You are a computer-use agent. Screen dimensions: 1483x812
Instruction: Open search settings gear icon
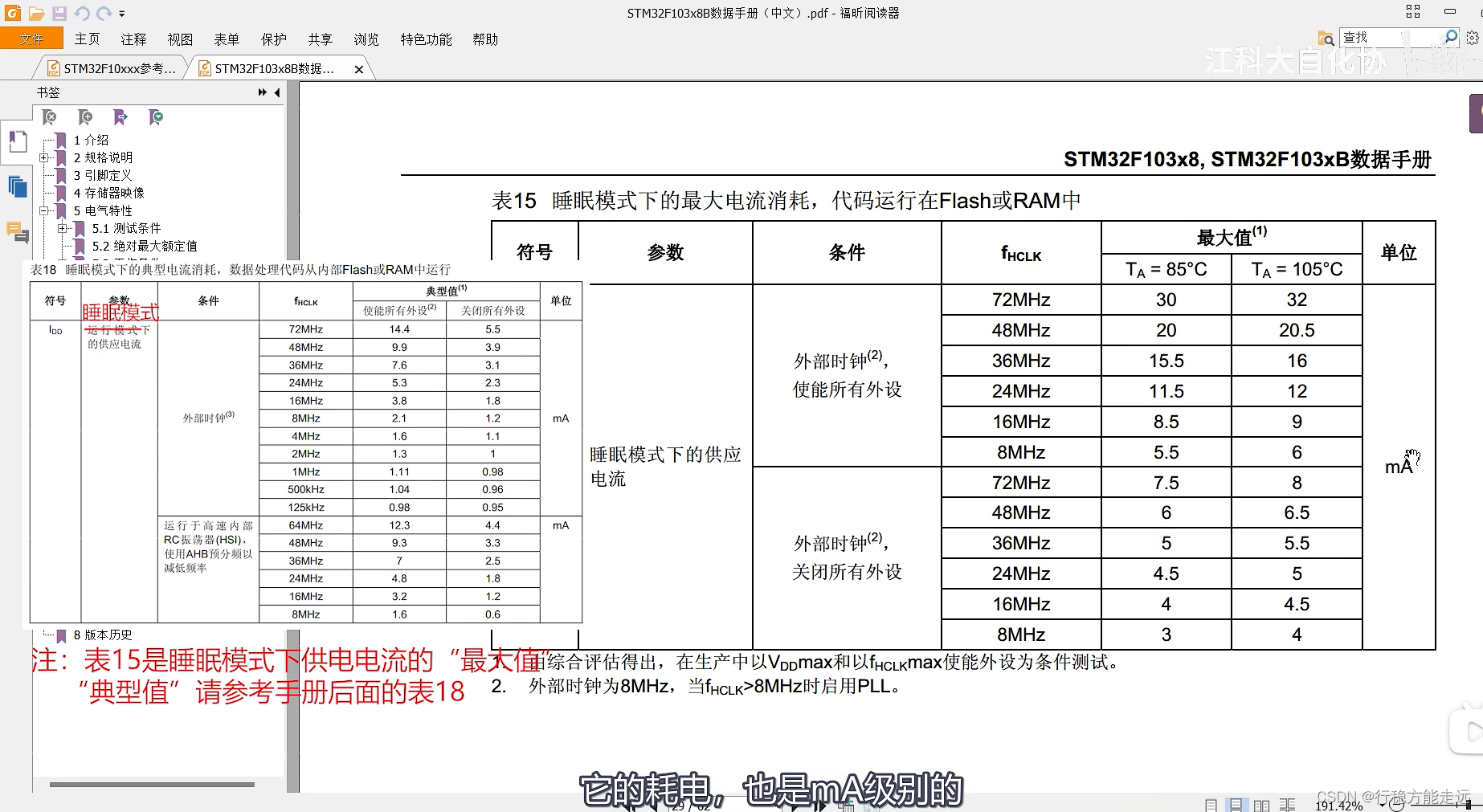(1473, 38)
